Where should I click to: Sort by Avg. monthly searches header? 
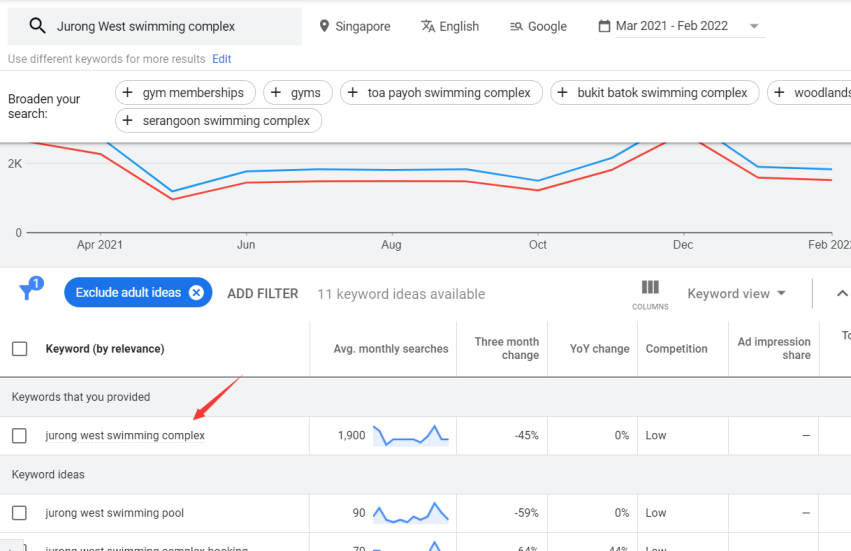tap(391, 349)
